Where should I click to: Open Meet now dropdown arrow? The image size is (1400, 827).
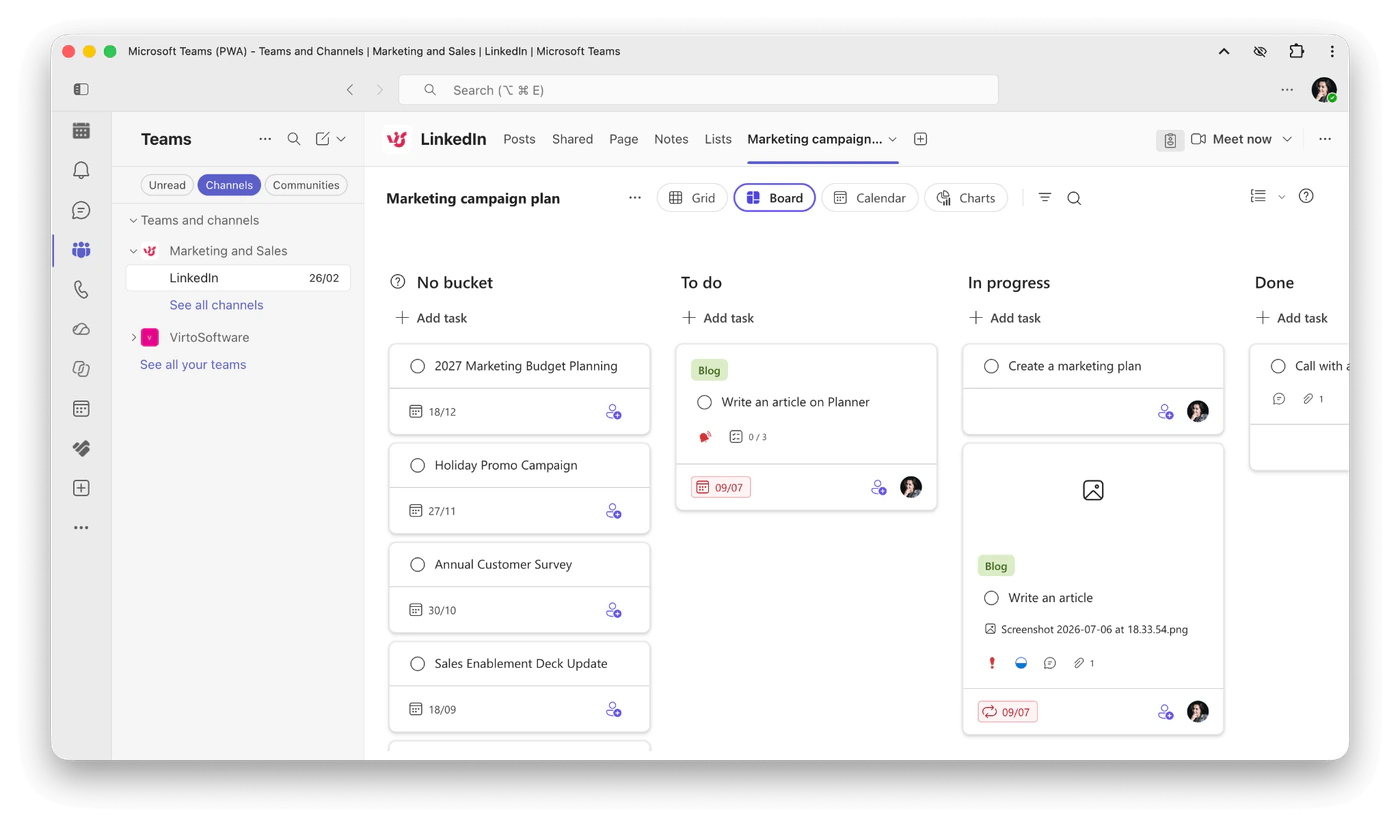click(1287, 139)
